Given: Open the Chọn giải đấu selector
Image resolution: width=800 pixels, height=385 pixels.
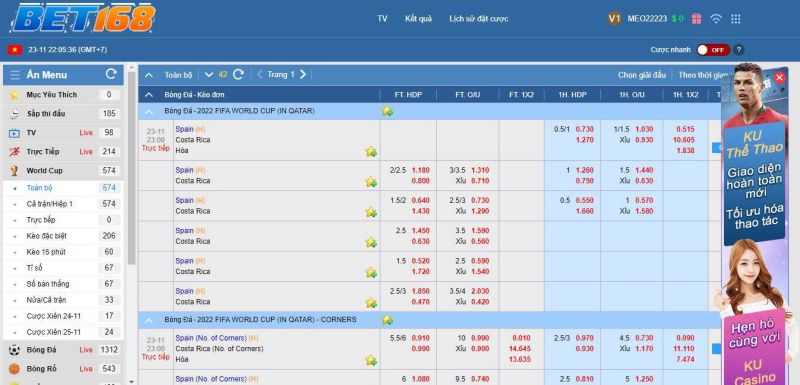Looking at the screenshot, I should coord(642,75).
